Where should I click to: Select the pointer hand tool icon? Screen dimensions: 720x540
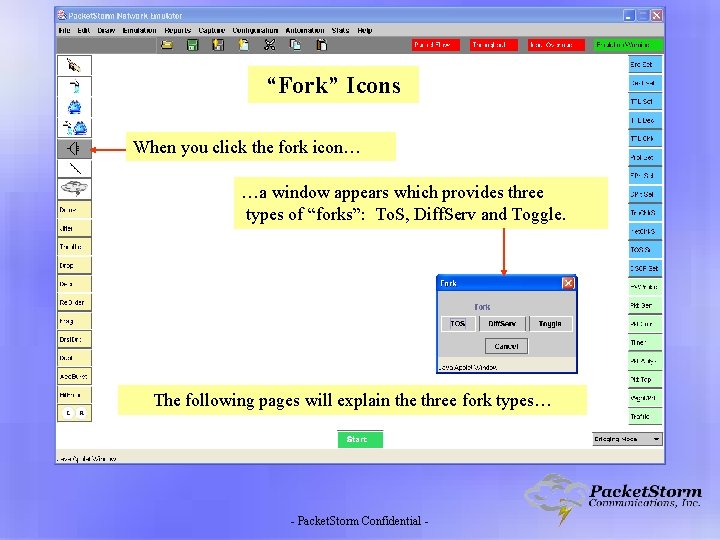[x=74, y=65]
